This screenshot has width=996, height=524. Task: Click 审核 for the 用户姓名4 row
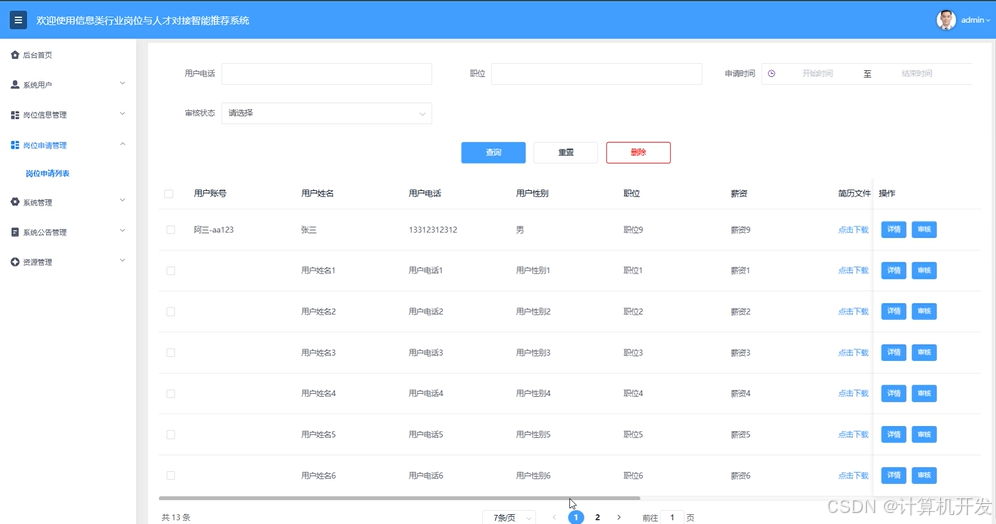(924, 393)
